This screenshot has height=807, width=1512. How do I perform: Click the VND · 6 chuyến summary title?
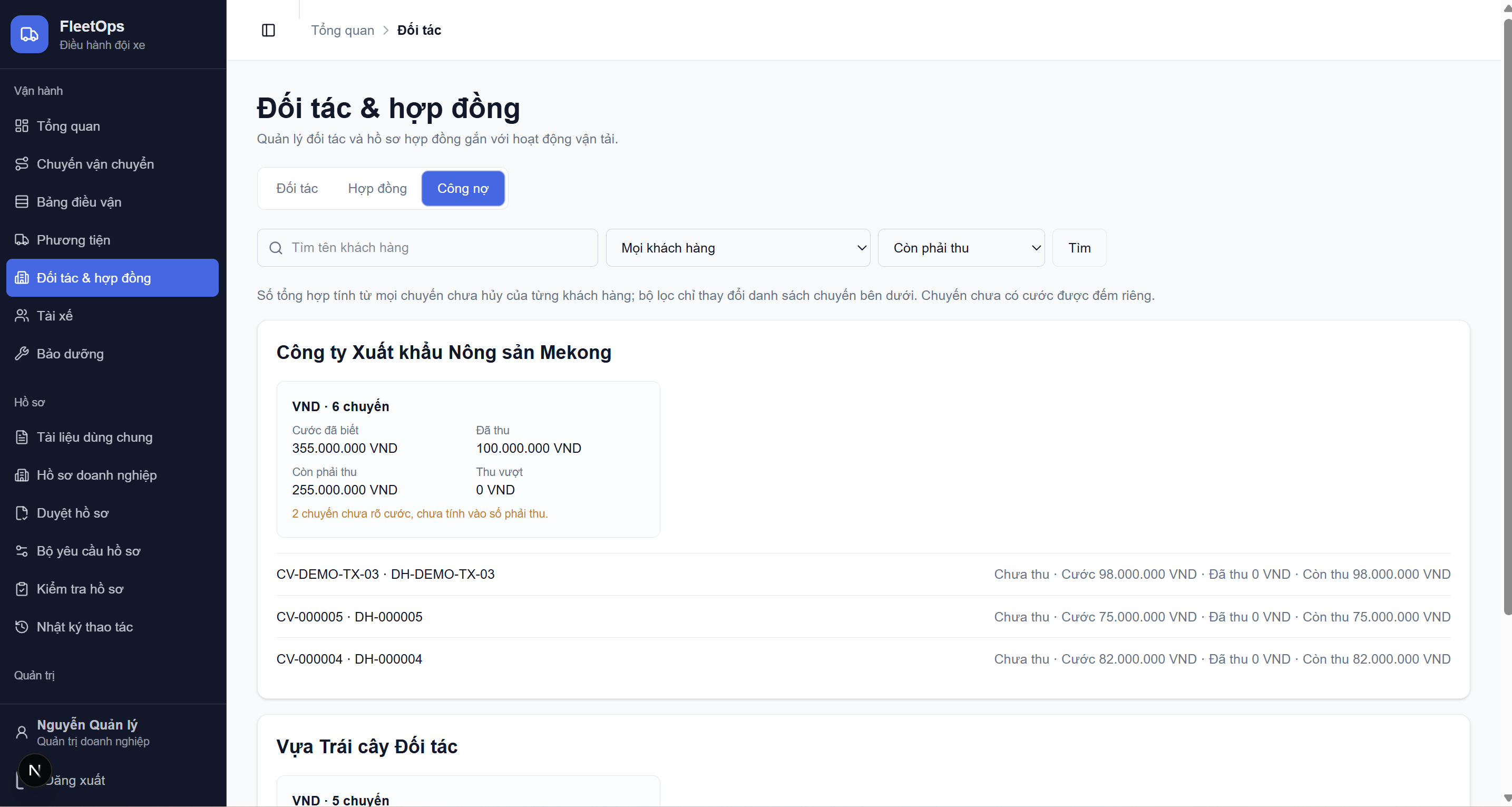tap(340, 406)
